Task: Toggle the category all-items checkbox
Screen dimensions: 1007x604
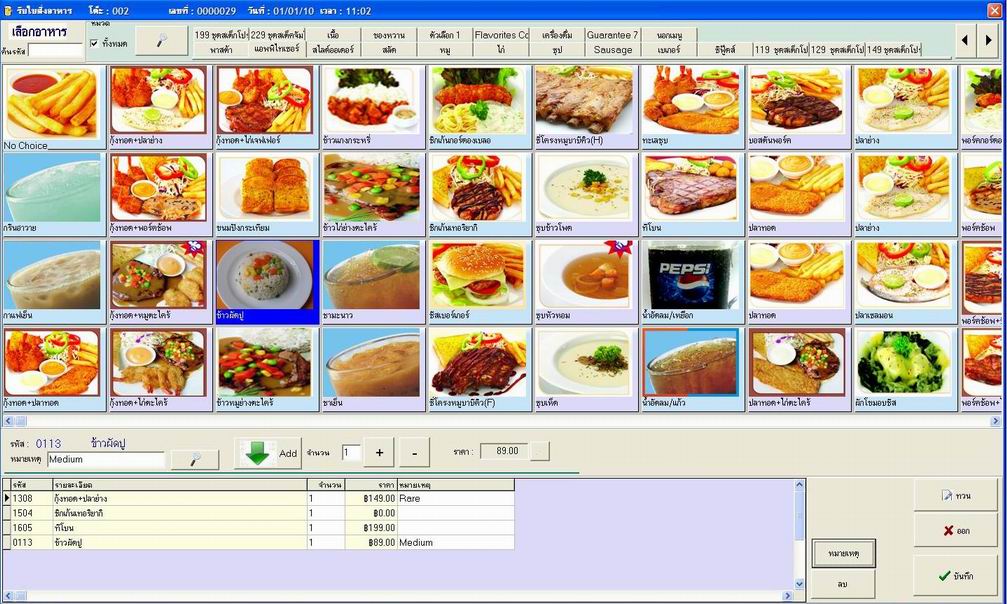Action: [94, 44]
